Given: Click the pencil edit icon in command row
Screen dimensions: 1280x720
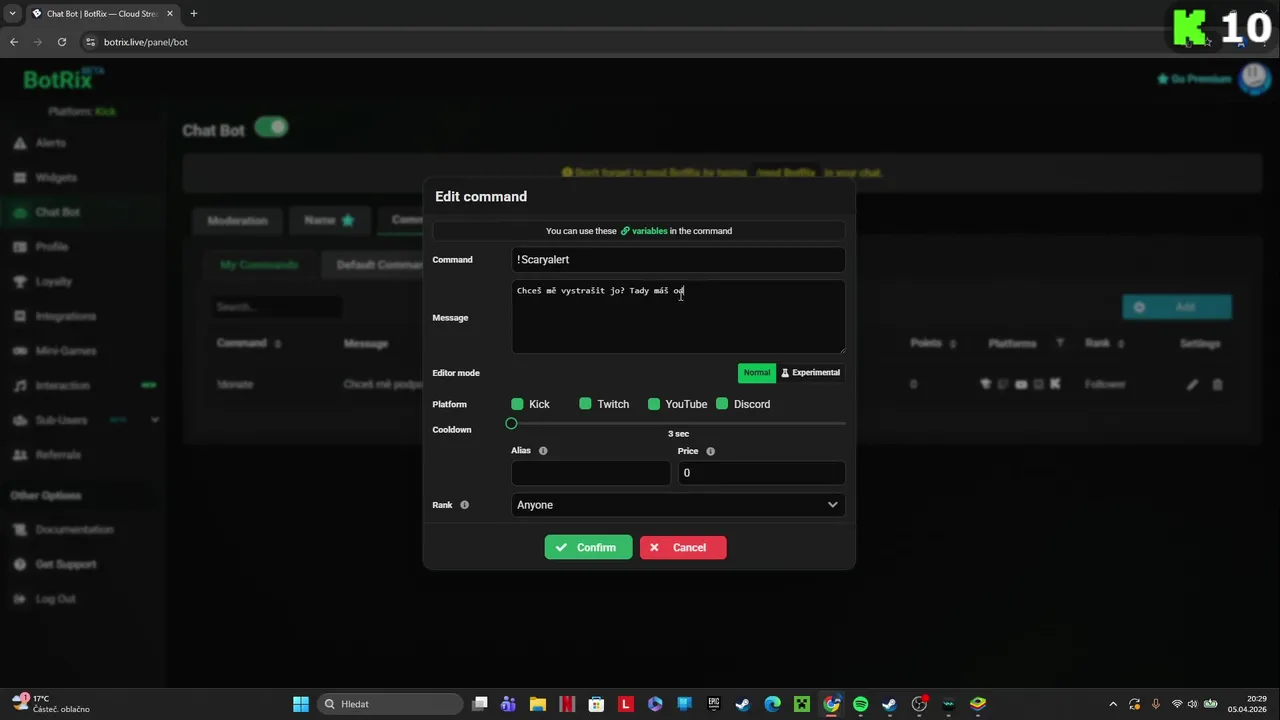Looking at the screenshot, I should (x=1192, y=384).
